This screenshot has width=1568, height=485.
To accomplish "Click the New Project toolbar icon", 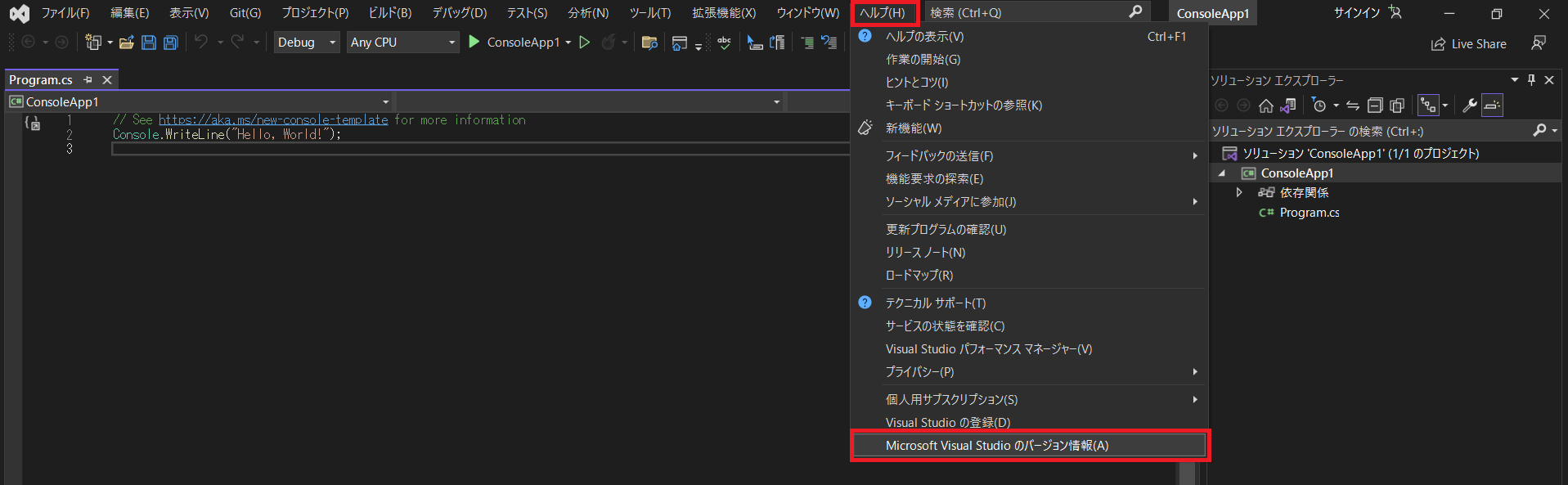I will click(93, 43).
